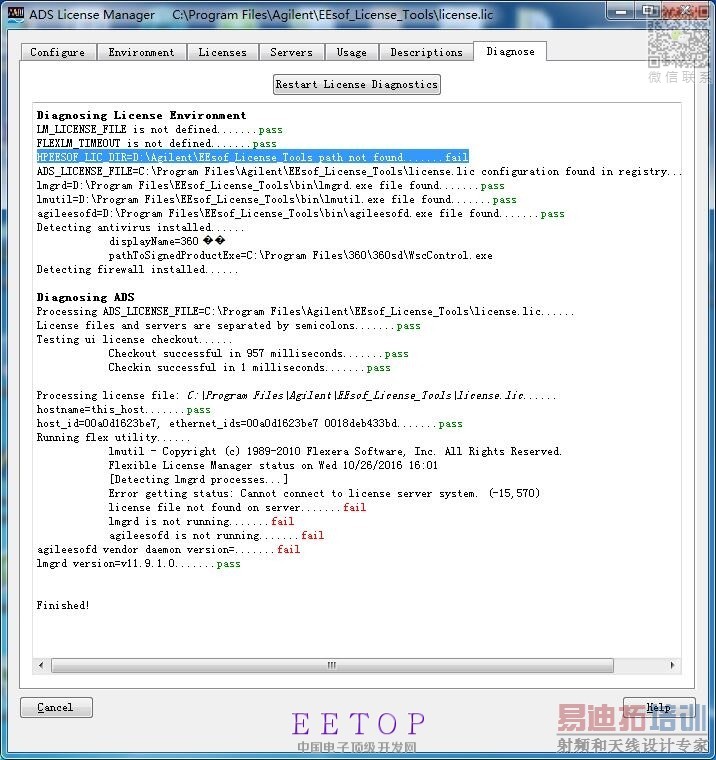Click the horizontal scrollbar left arrow
Viewport: 716px width, 760px height.
click(41, 665)
